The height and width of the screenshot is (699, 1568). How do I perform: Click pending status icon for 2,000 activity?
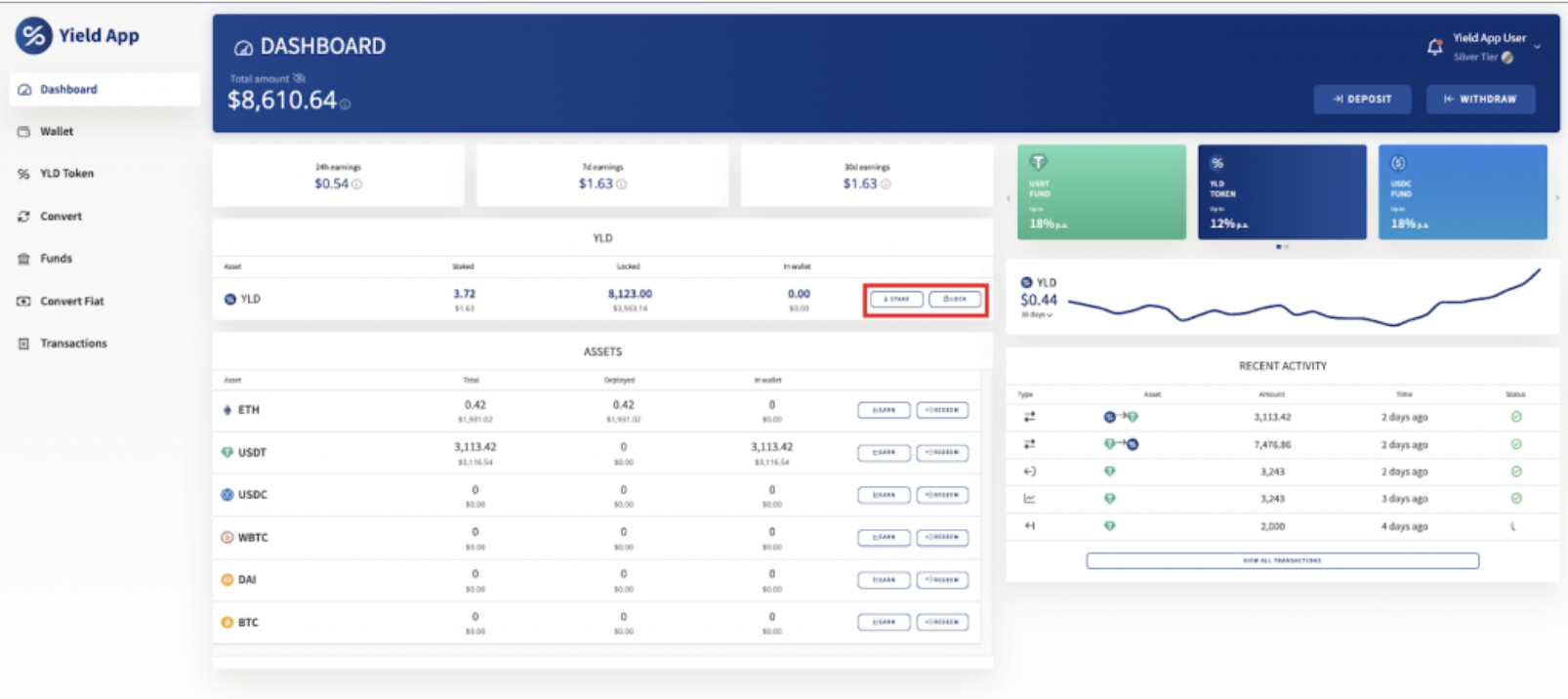click(x=1514, y=526)
